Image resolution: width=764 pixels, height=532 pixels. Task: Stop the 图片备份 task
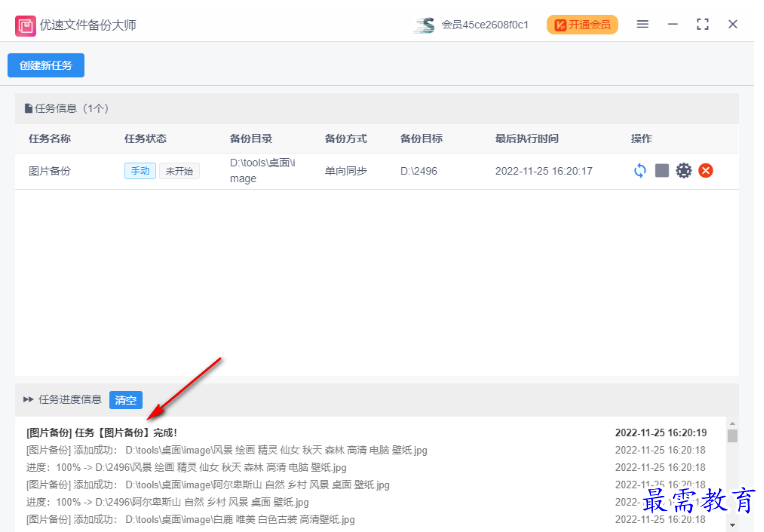point(662,171)
